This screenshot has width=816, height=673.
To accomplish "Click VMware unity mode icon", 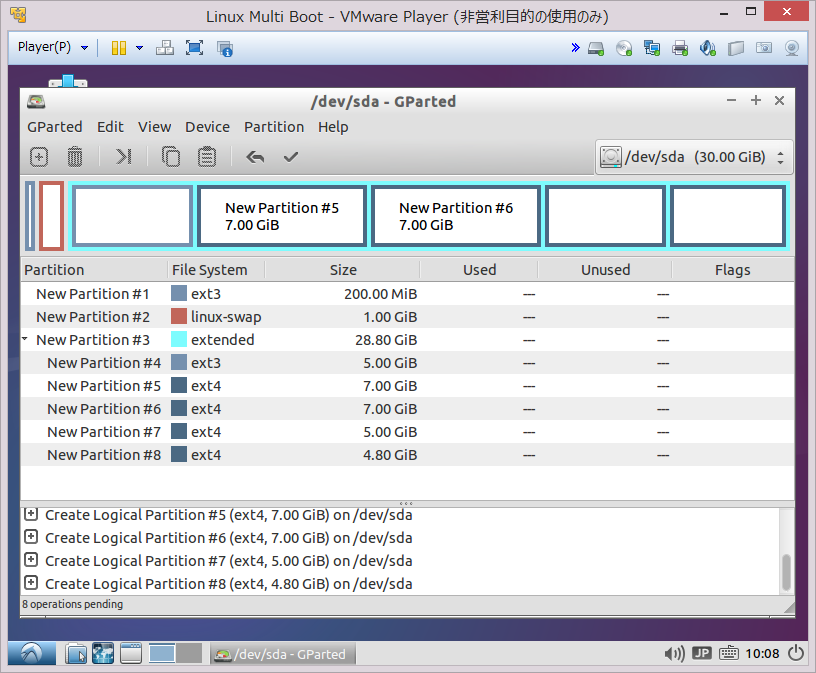I will 225,49.
